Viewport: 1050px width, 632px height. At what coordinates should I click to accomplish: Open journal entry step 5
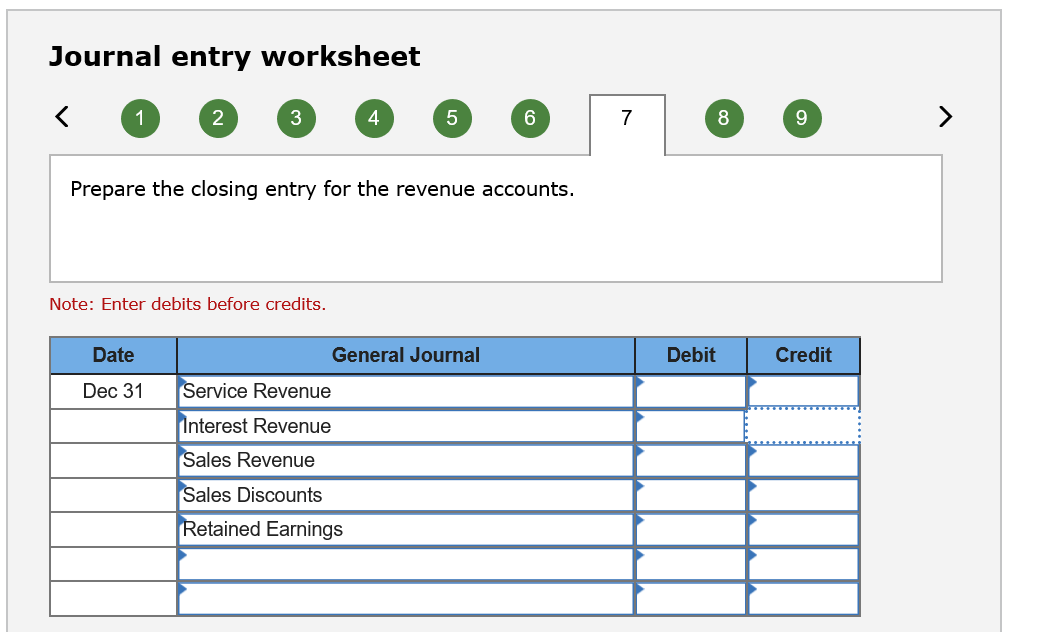coord(452,118)
